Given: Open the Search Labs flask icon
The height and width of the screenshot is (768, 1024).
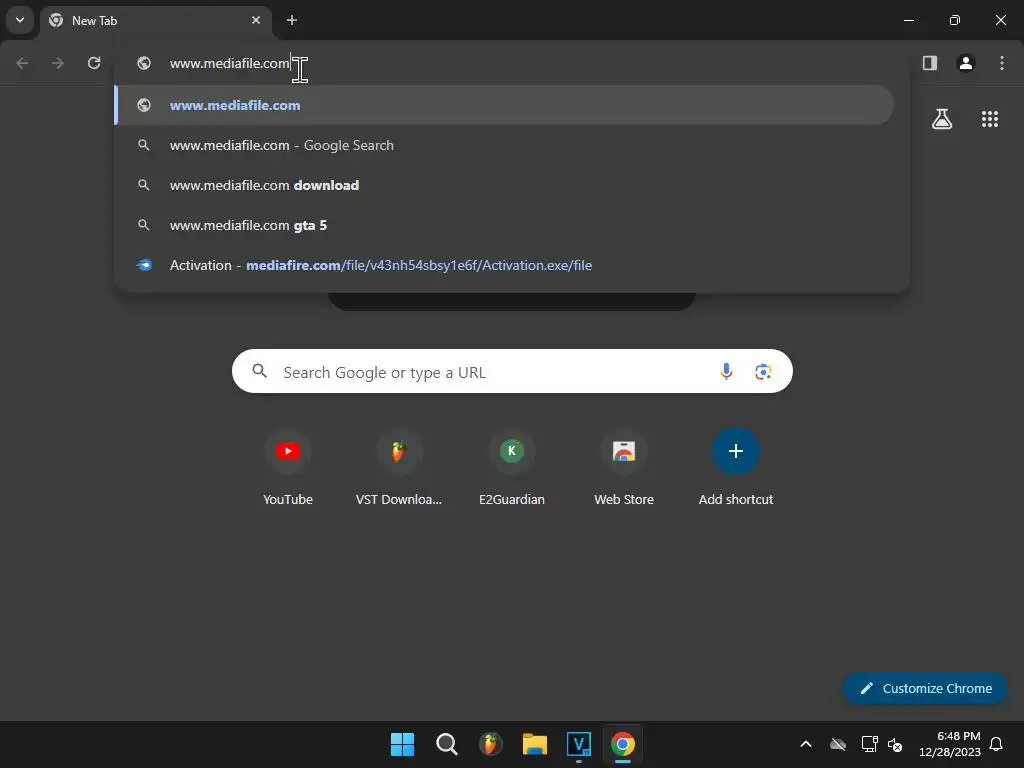Looking at the screenshot, I should click(942, 119).
